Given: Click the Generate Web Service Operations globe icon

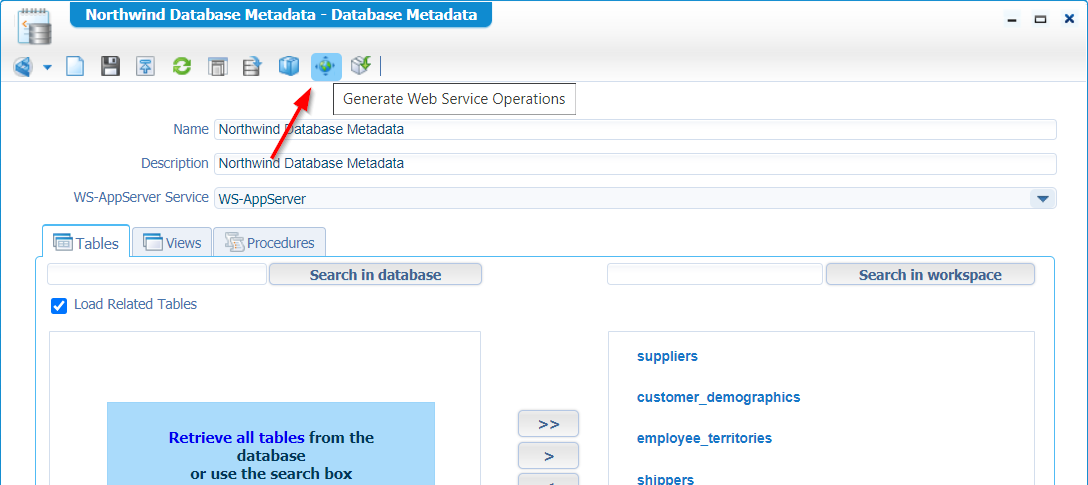Looking at the screenshot, I should coord(326,66).
